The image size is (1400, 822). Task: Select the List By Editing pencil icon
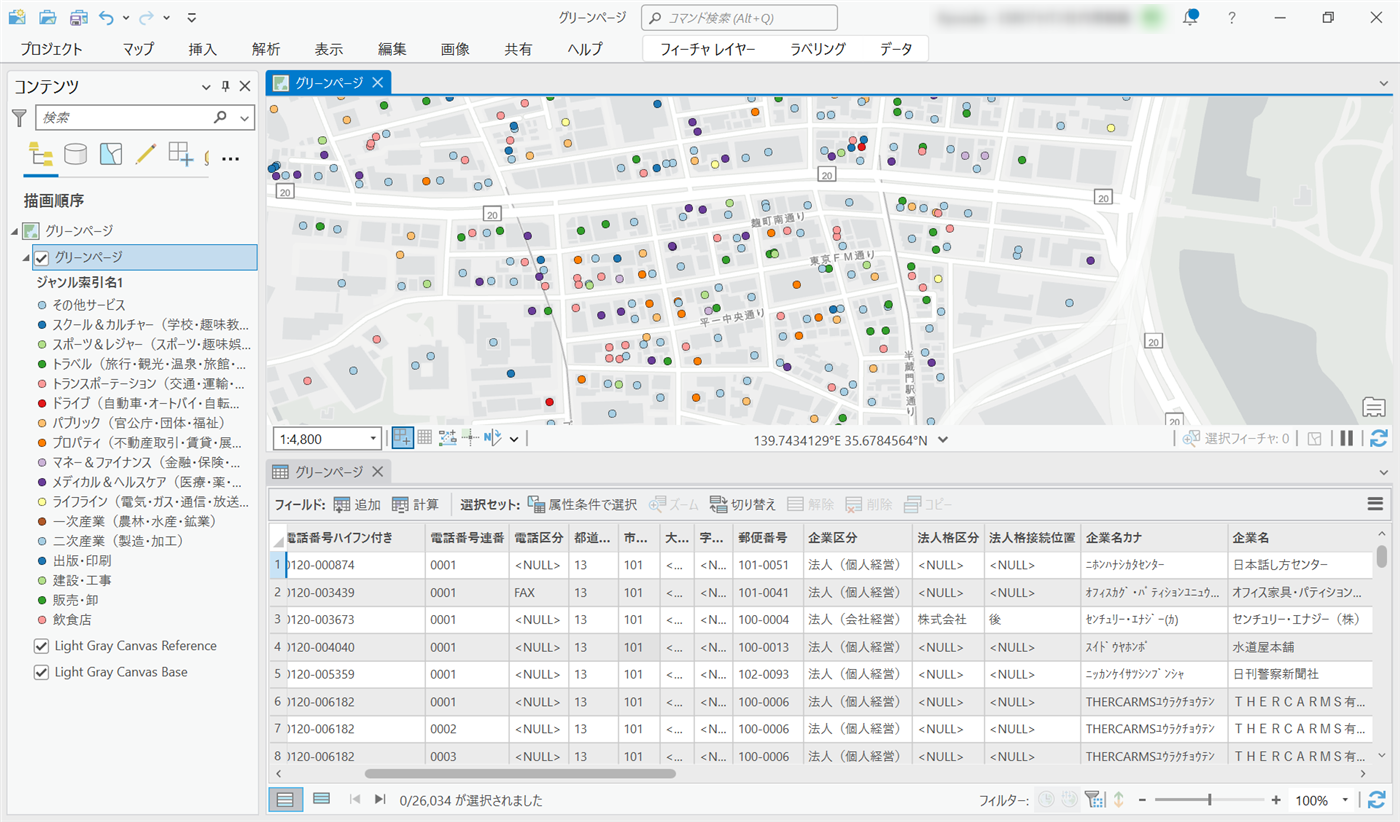pyautogui.click(x=146, y=154)
